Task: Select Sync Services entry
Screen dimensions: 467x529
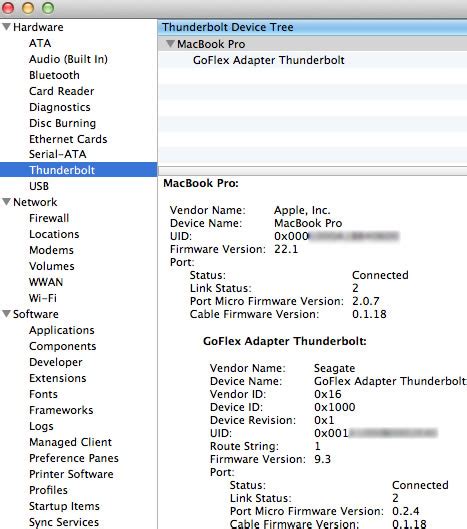Action: [x=64, y=522]
